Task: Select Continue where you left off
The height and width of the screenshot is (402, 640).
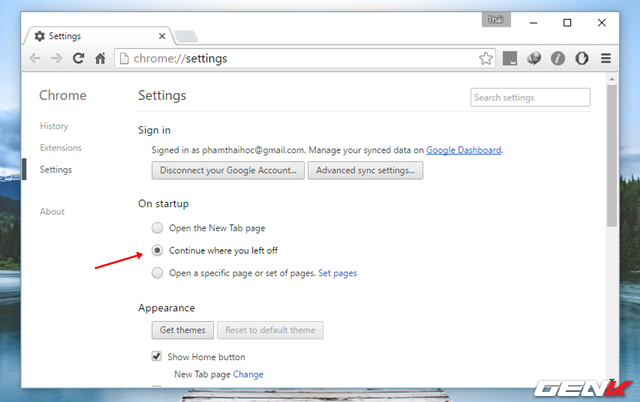Action: click(157, 250)
